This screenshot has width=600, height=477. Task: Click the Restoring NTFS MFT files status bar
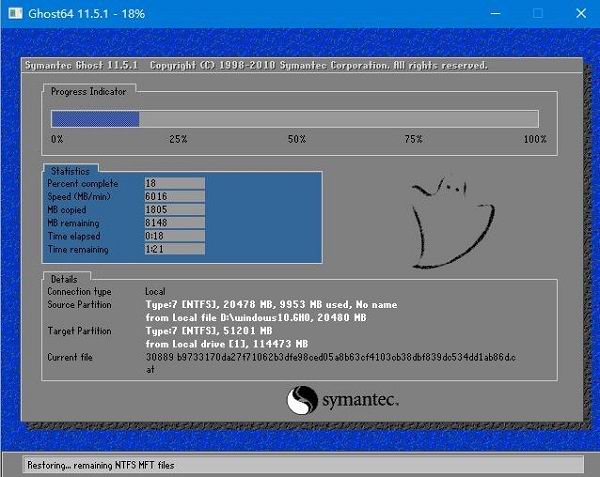[300, 463]
